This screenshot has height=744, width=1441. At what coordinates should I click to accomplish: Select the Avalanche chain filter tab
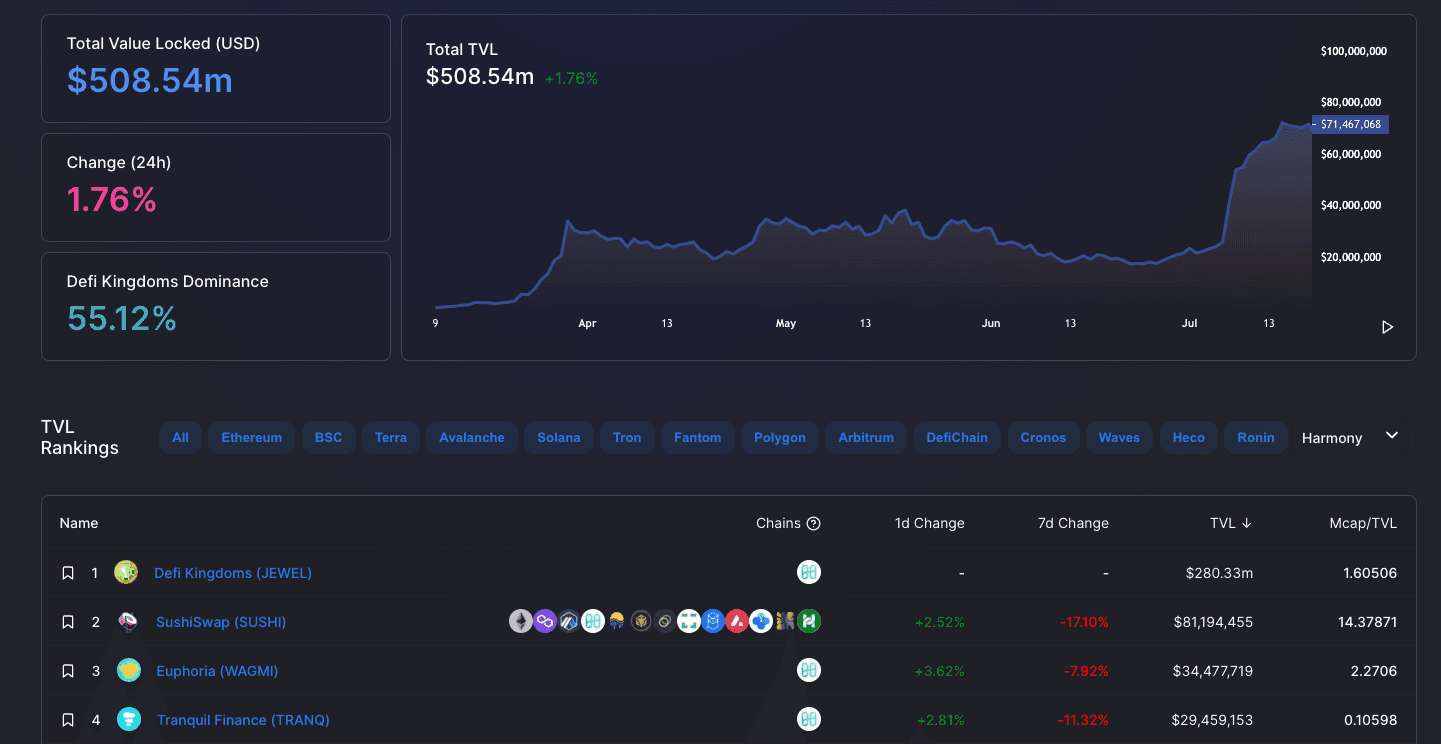click(x=472, y=438)
